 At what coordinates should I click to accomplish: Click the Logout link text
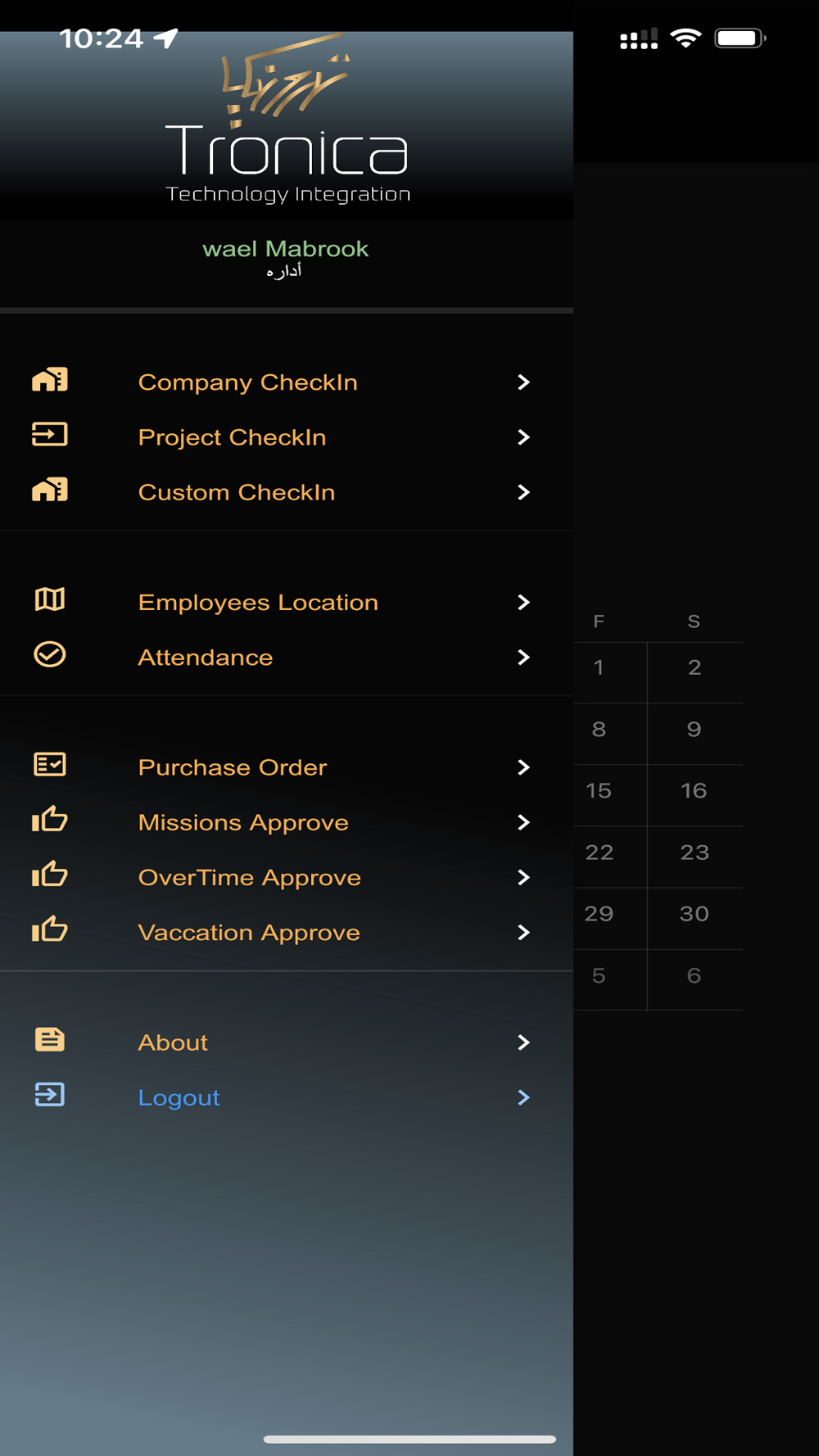pos(179,1098)
